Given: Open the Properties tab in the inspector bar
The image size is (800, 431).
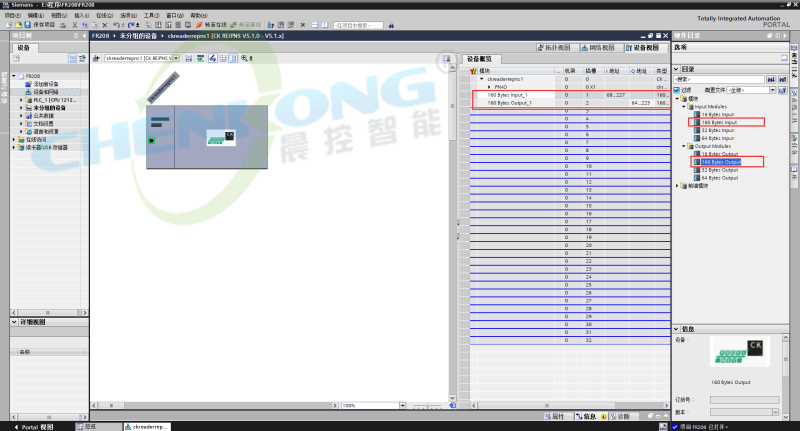Looking at the screenshot, I should [x=556, y=416].
